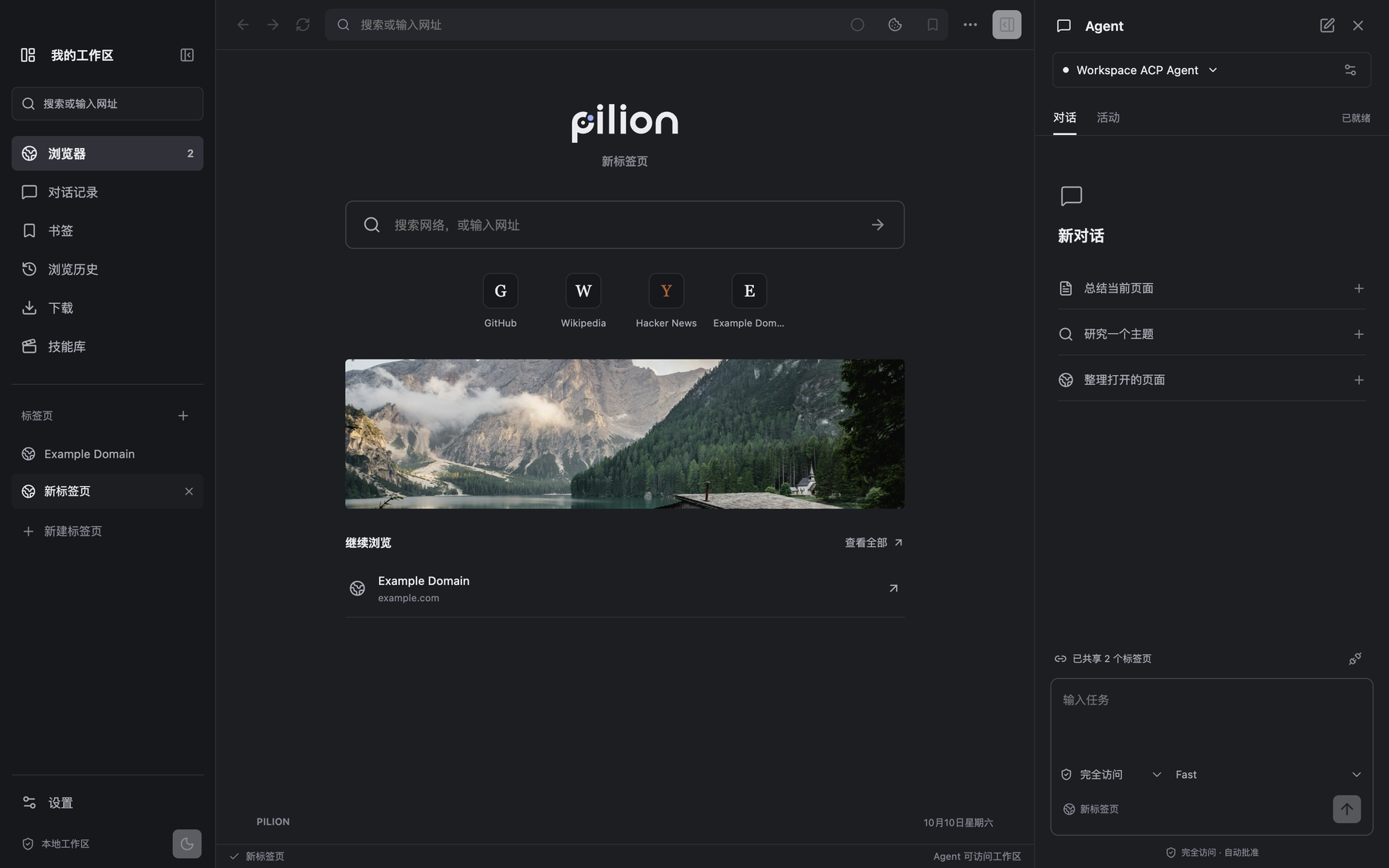Open the Example Domain shortcut tile
This screenshot has width=1389, height=868.
click(x=749, y=301)
